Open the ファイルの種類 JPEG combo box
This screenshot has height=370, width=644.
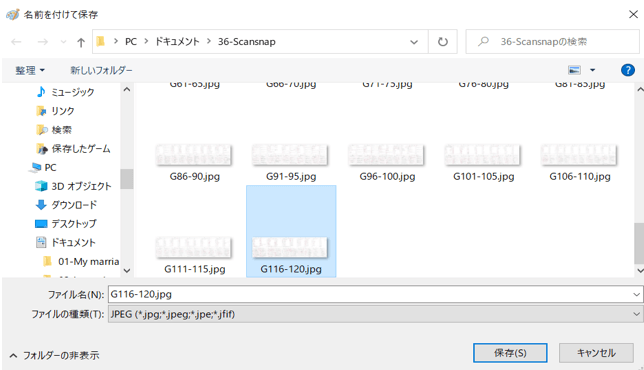pos(375,314)
